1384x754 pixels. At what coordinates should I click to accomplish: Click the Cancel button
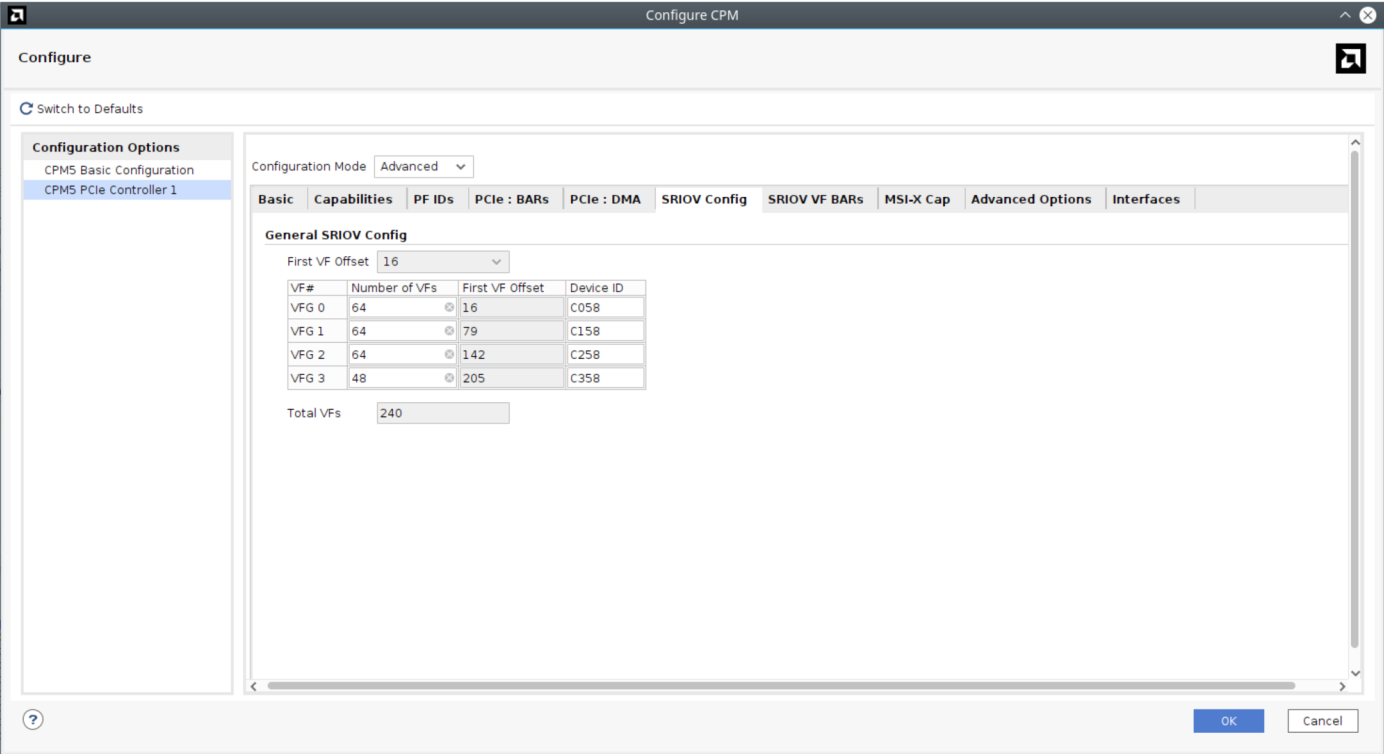click(x=1322, y=721)
